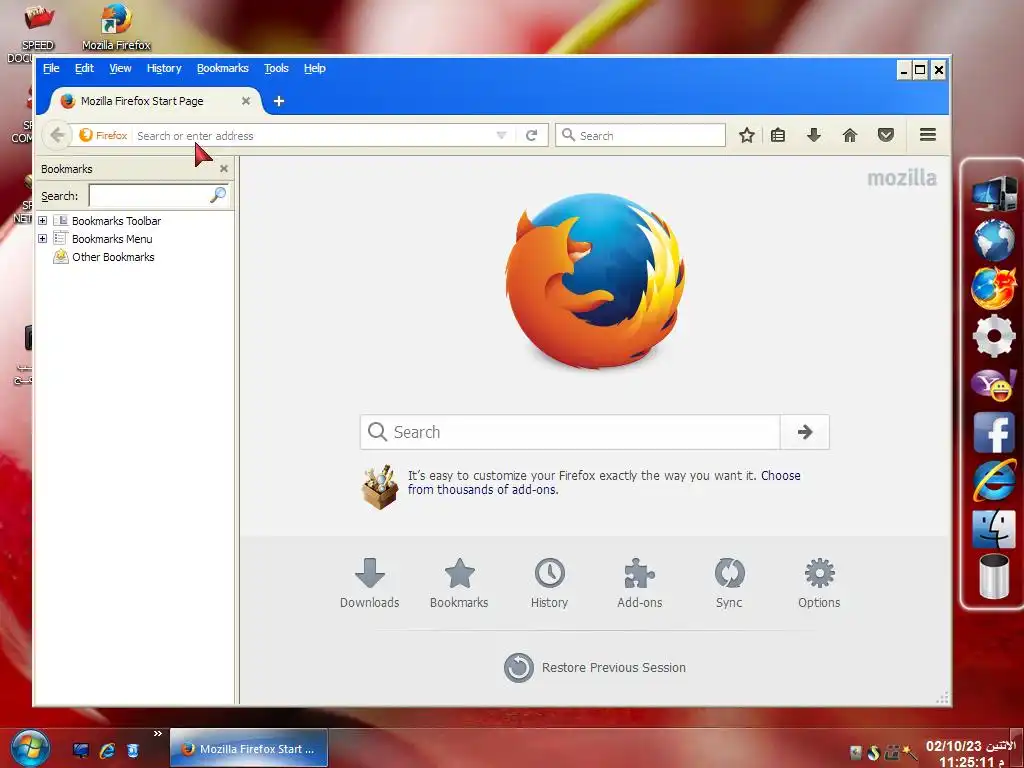1024x768 pixels.
Task: Open the Tools menu
Action: point(276,68)
